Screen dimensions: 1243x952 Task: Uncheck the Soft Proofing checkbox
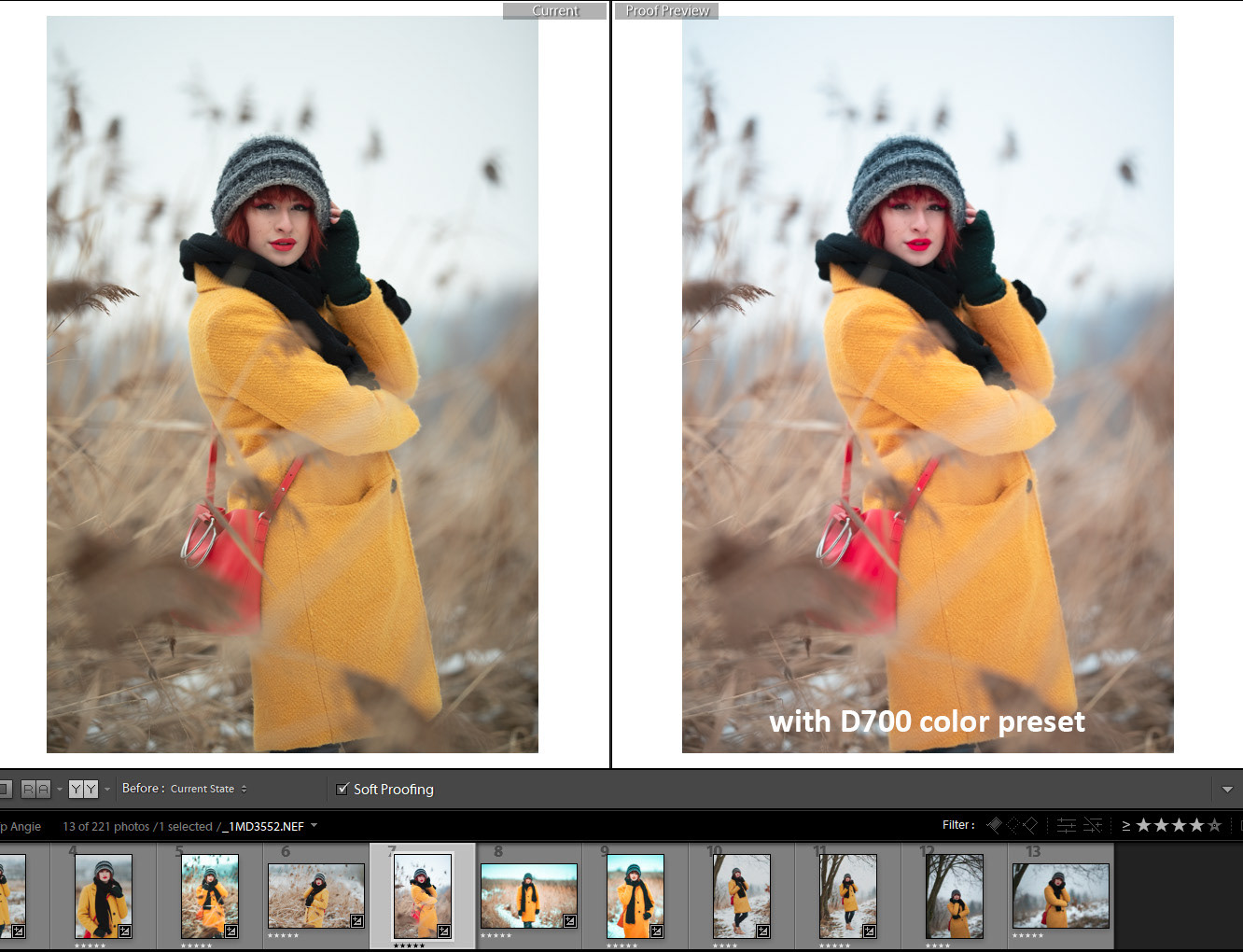342,789
